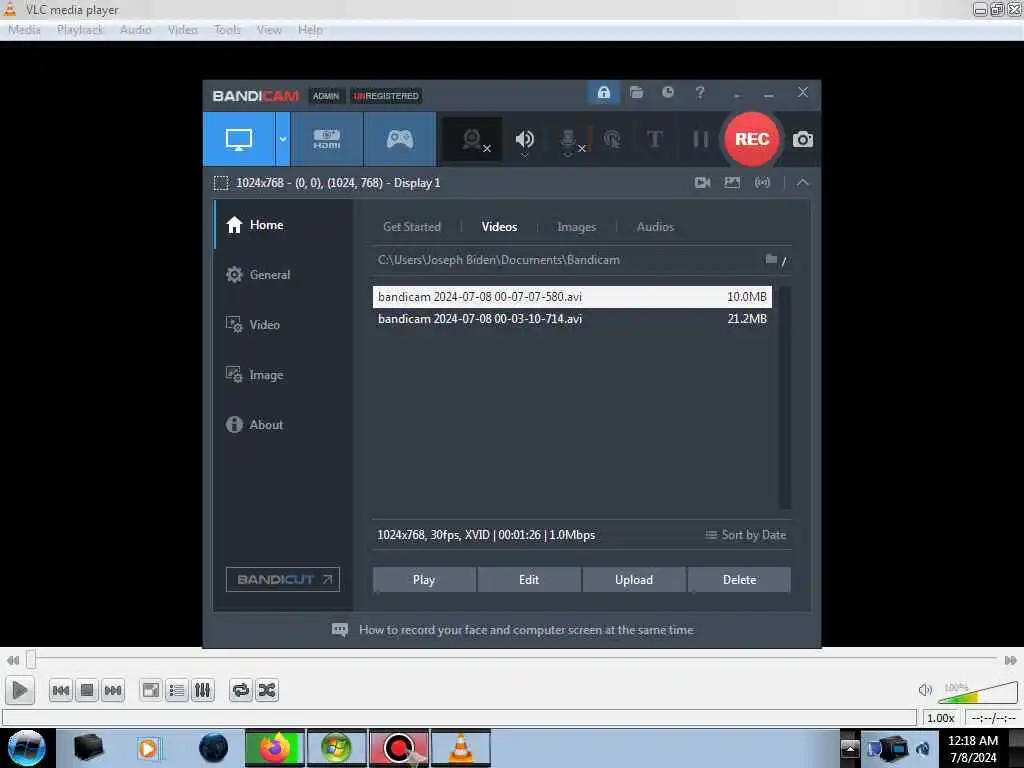Show hidden system tray icons
Image resolution: width=1024 pixels, height=768 pixels.
tap(850, 748)
